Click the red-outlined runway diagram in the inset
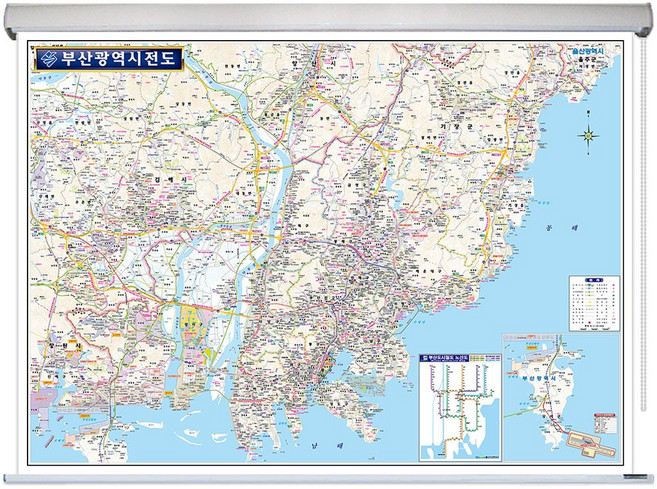 591,445
